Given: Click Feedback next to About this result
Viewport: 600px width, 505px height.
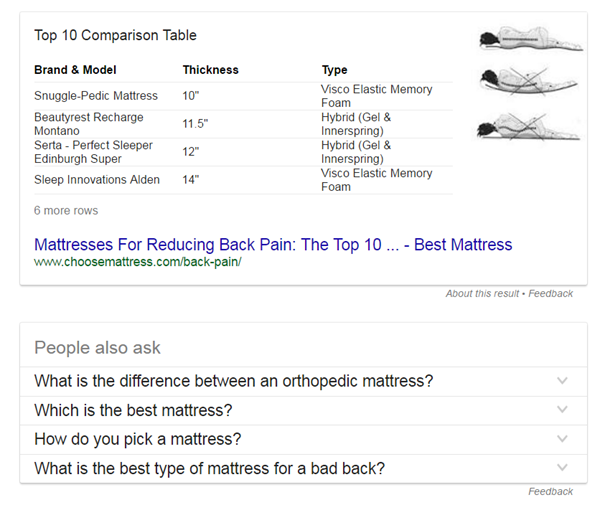Looking at the screenshot, I should tap(550, 293).
